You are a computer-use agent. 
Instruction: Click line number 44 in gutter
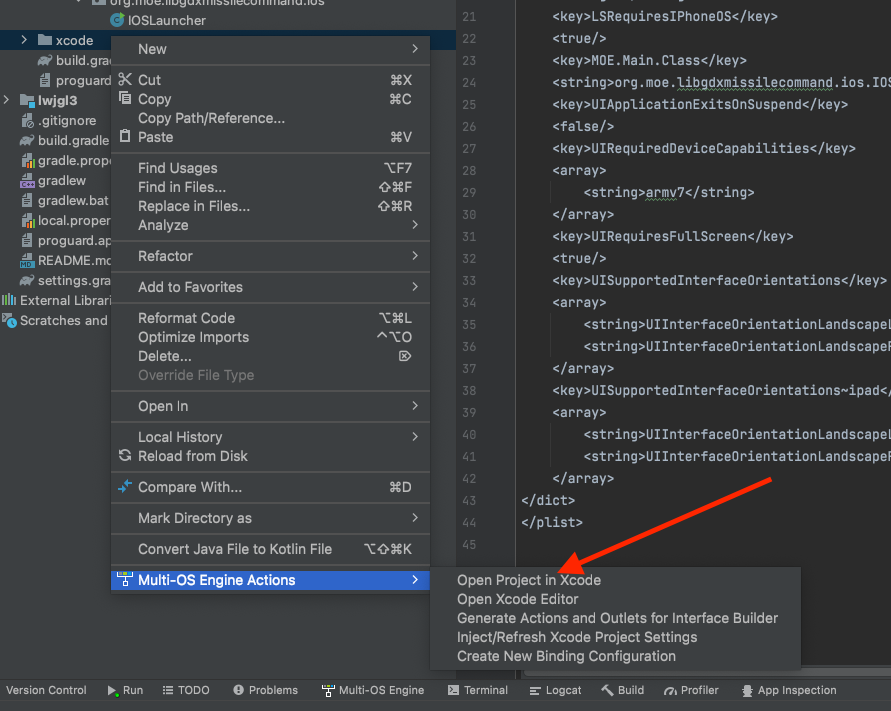point(469,522)
